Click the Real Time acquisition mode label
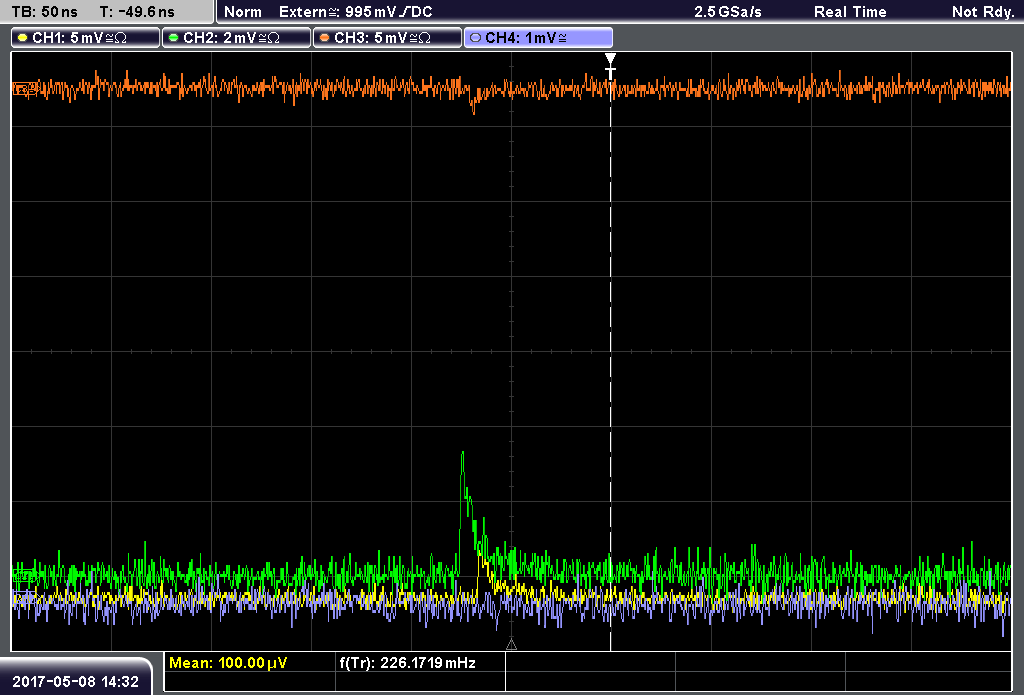The height and width of the screenshot is (695, 1024). [x=850, y=12]
